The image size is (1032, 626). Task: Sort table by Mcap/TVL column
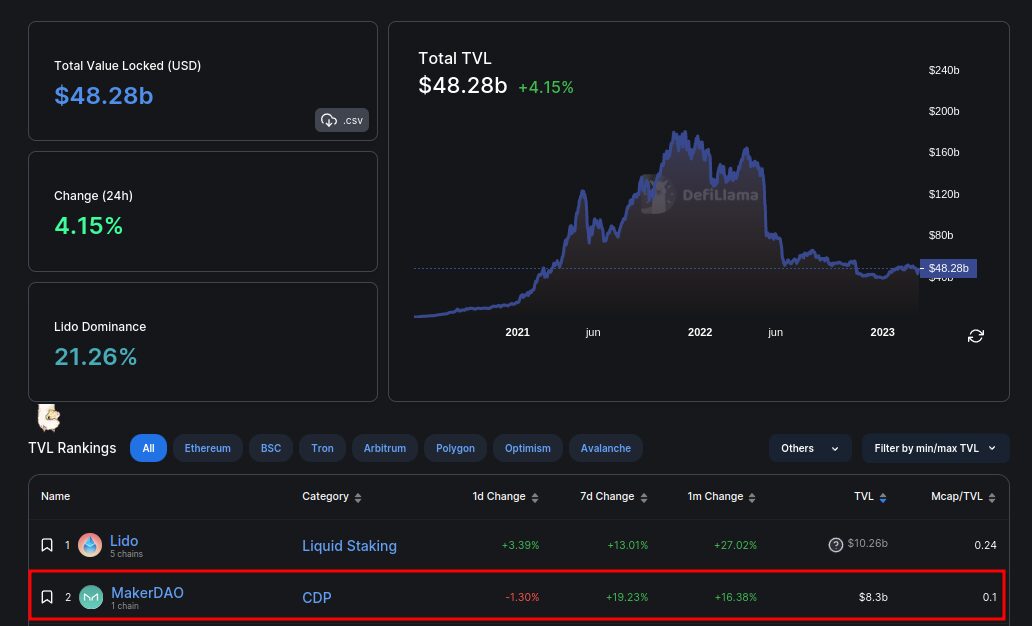click(x=964, y=496)
